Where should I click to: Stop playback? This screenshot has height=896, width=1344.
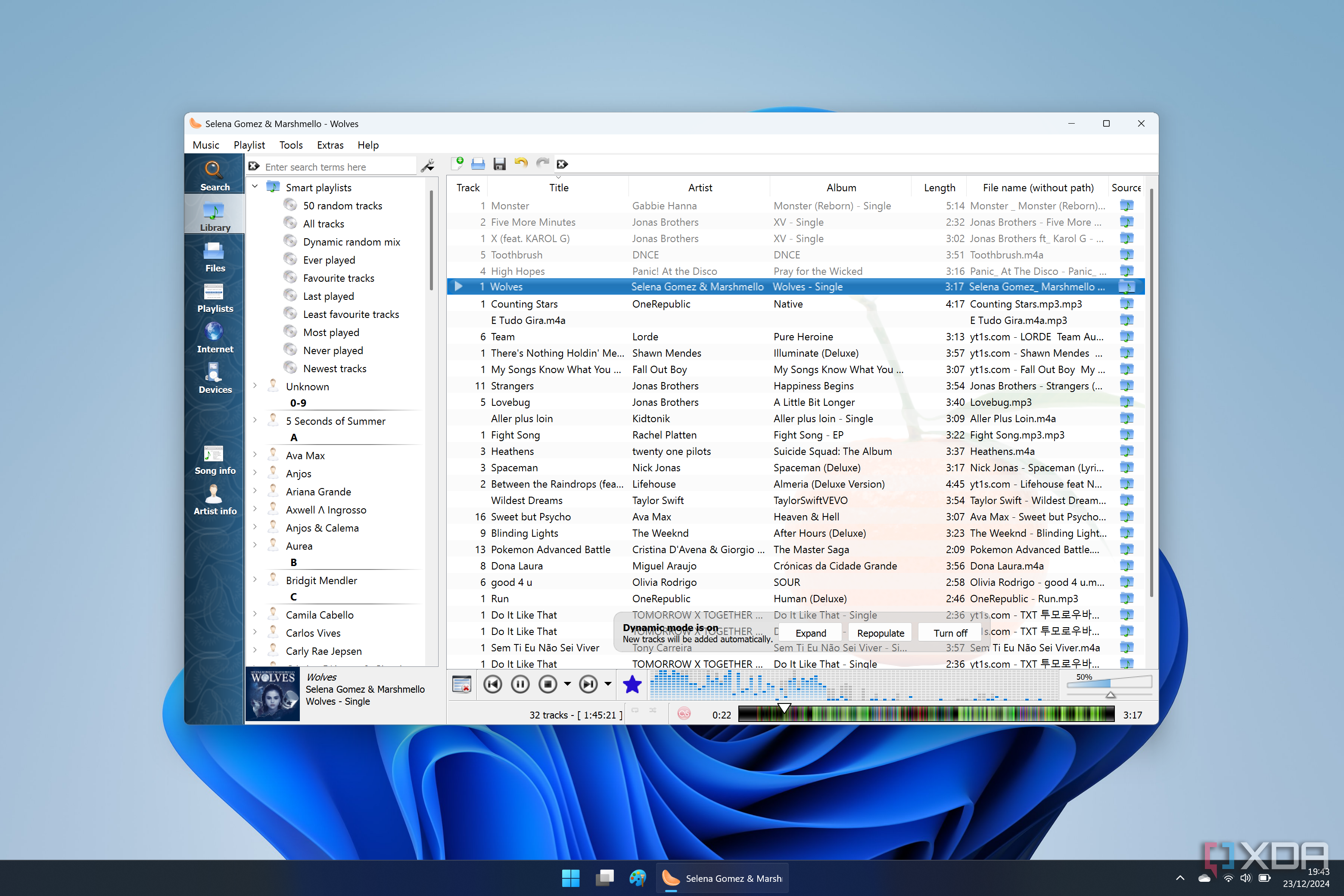pyautogui.click(x=548, y=684)
